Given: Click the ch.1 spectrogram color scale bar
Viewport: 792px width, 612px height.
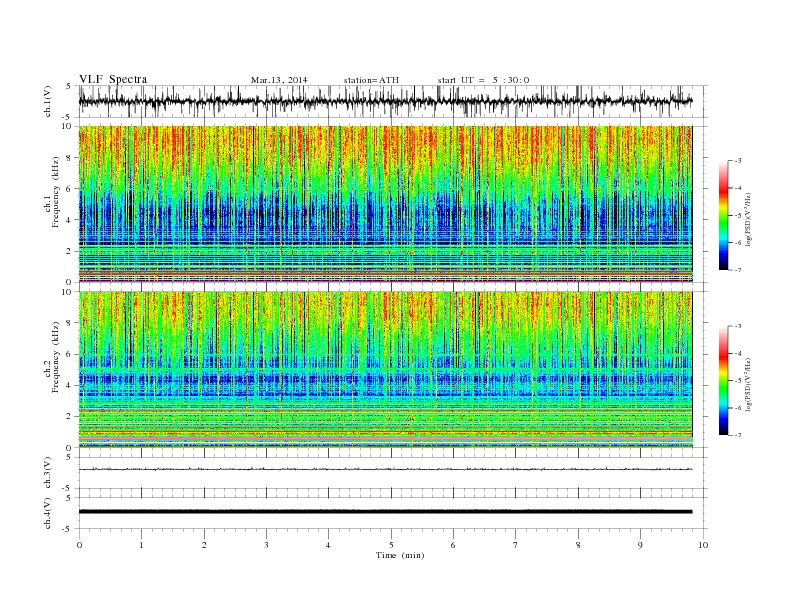Looking at the screenshot, I should tap(724, 216).
